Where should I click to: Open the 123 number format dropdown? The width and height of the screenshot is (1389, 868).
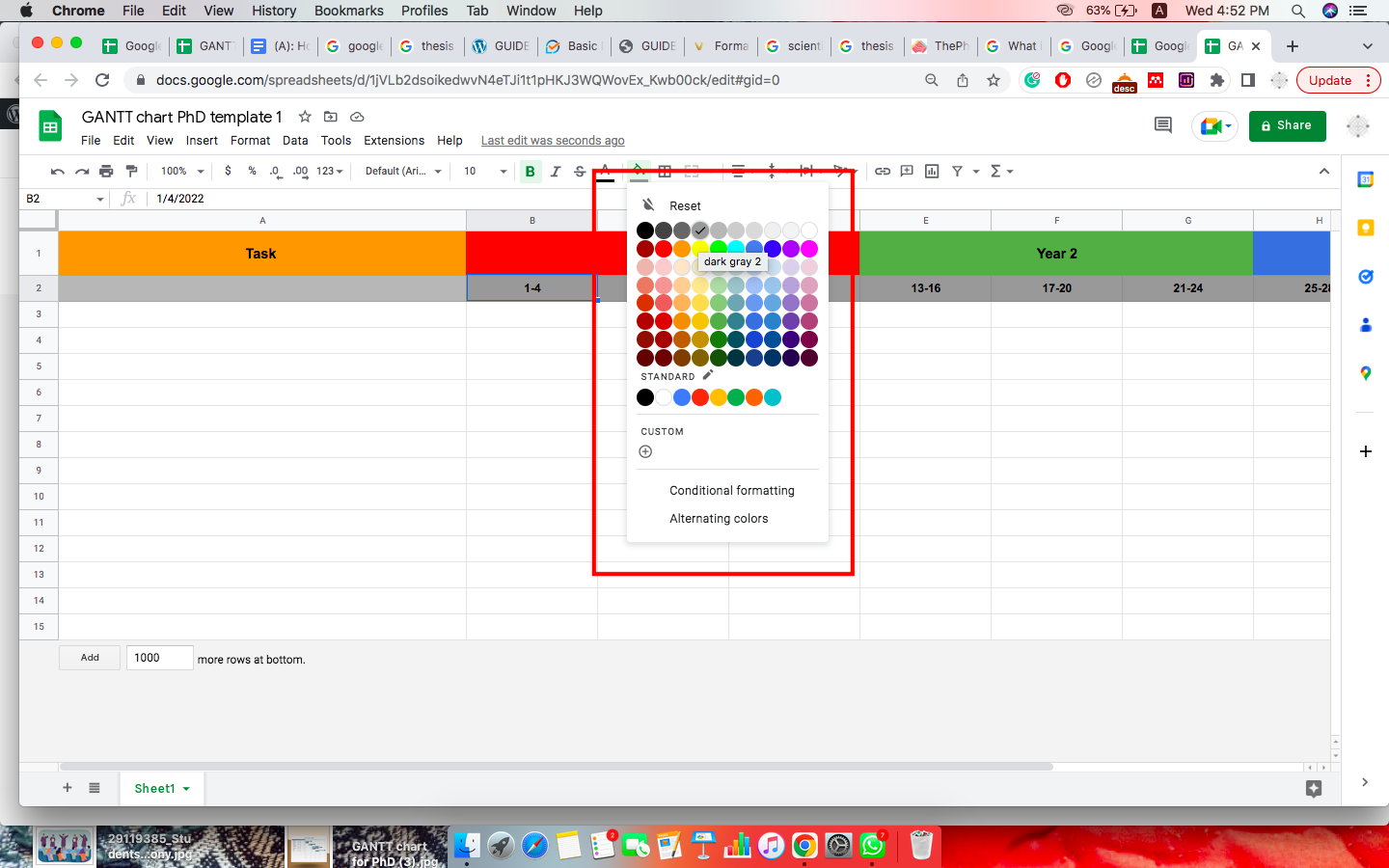pyautogui.click(x=327, y=171)
